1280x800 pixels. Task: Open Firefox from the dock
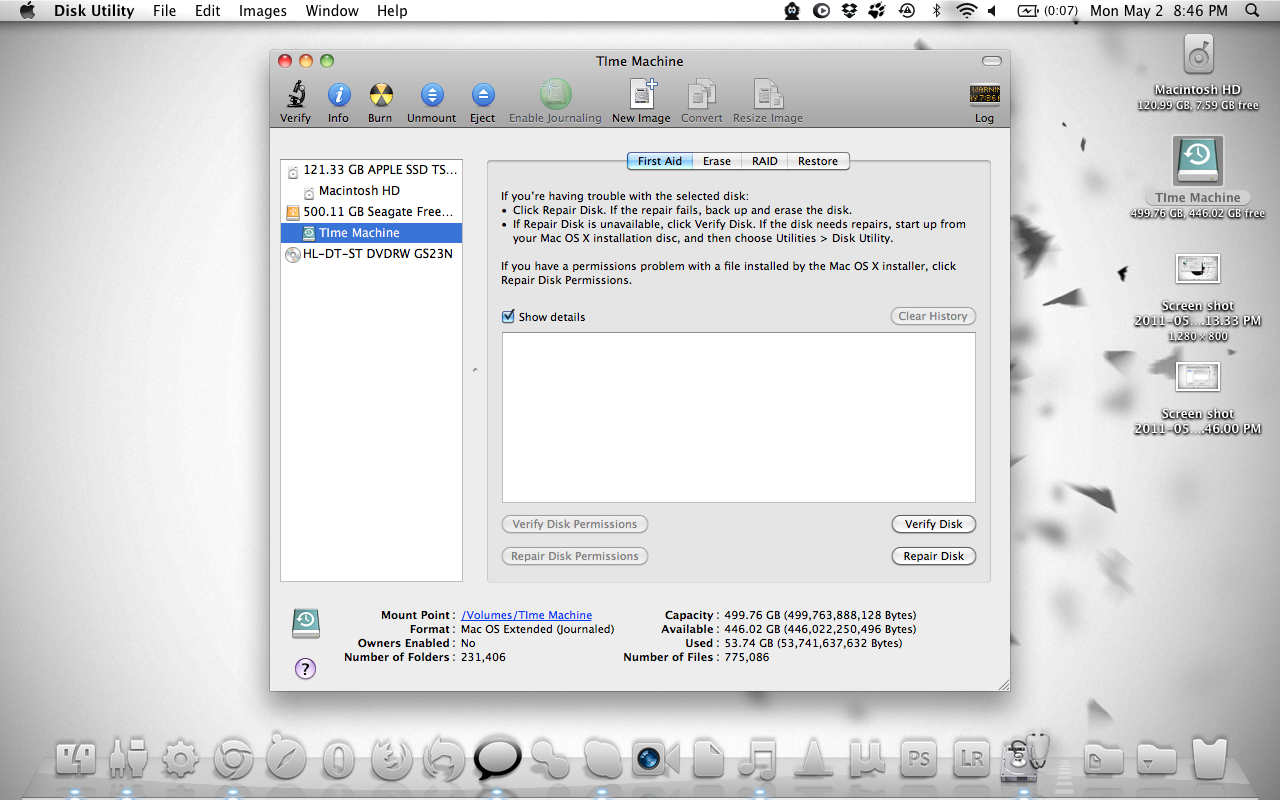pos(391,759)
